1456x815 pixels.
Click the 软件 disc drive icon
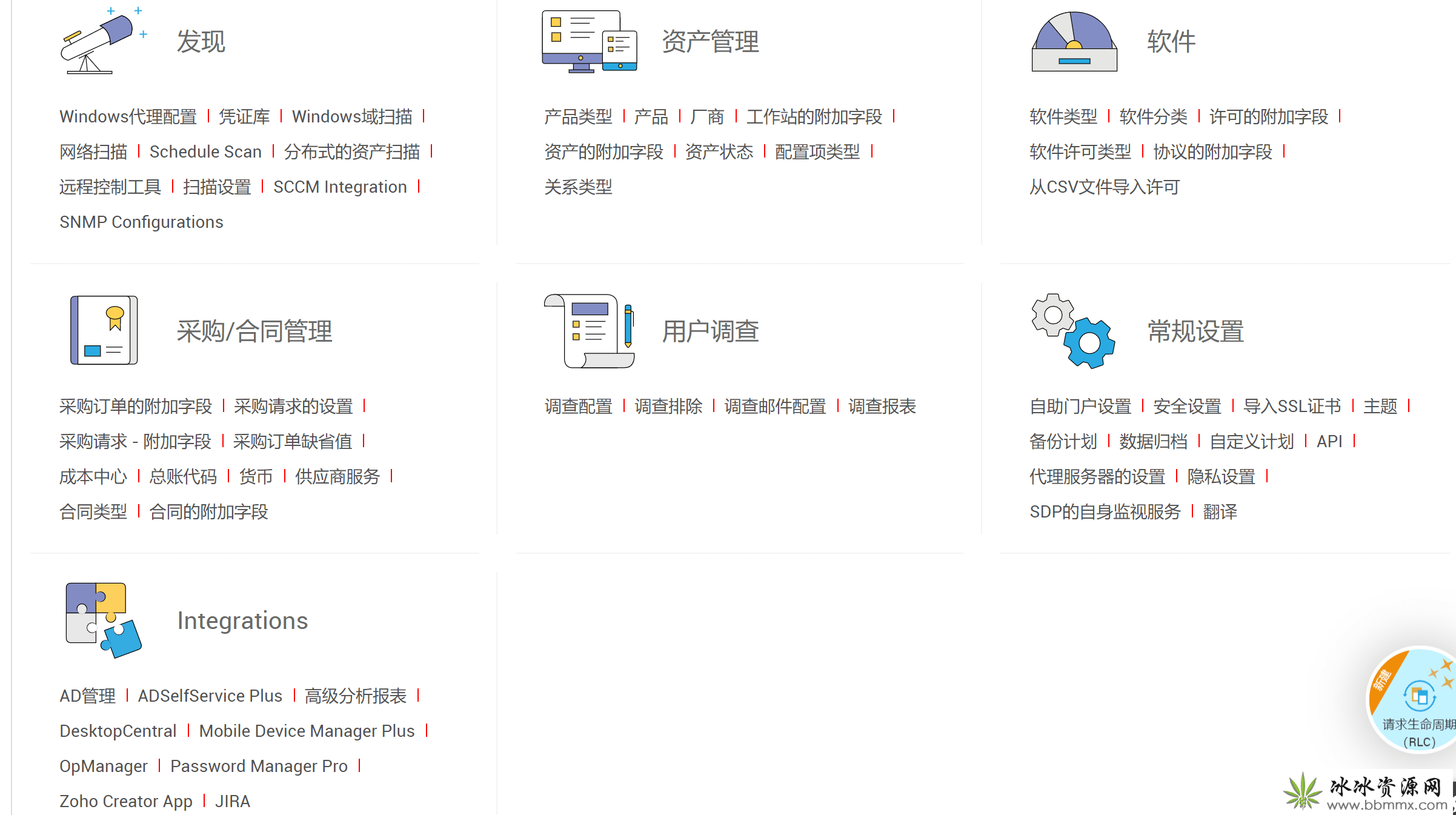1074,41
